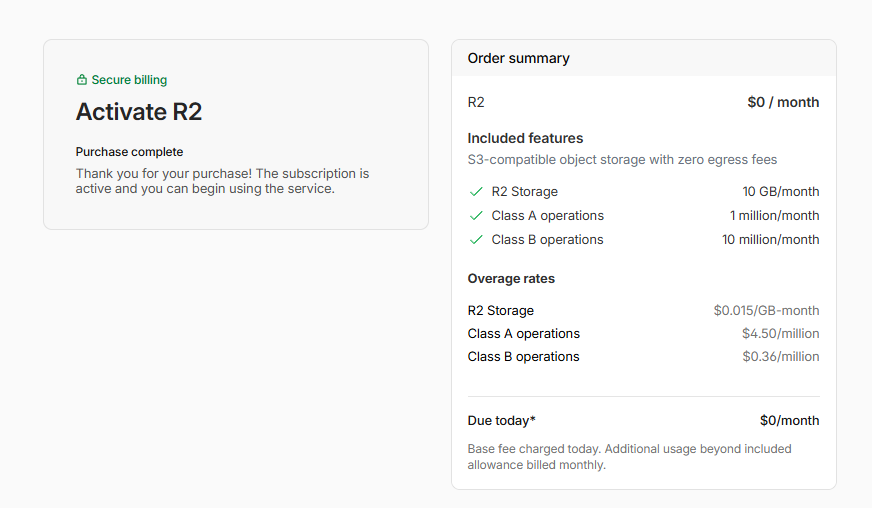
Task: Click 'R2 Storage' under Overage rates
Action: pyautogui.click(x=501, y=310)
